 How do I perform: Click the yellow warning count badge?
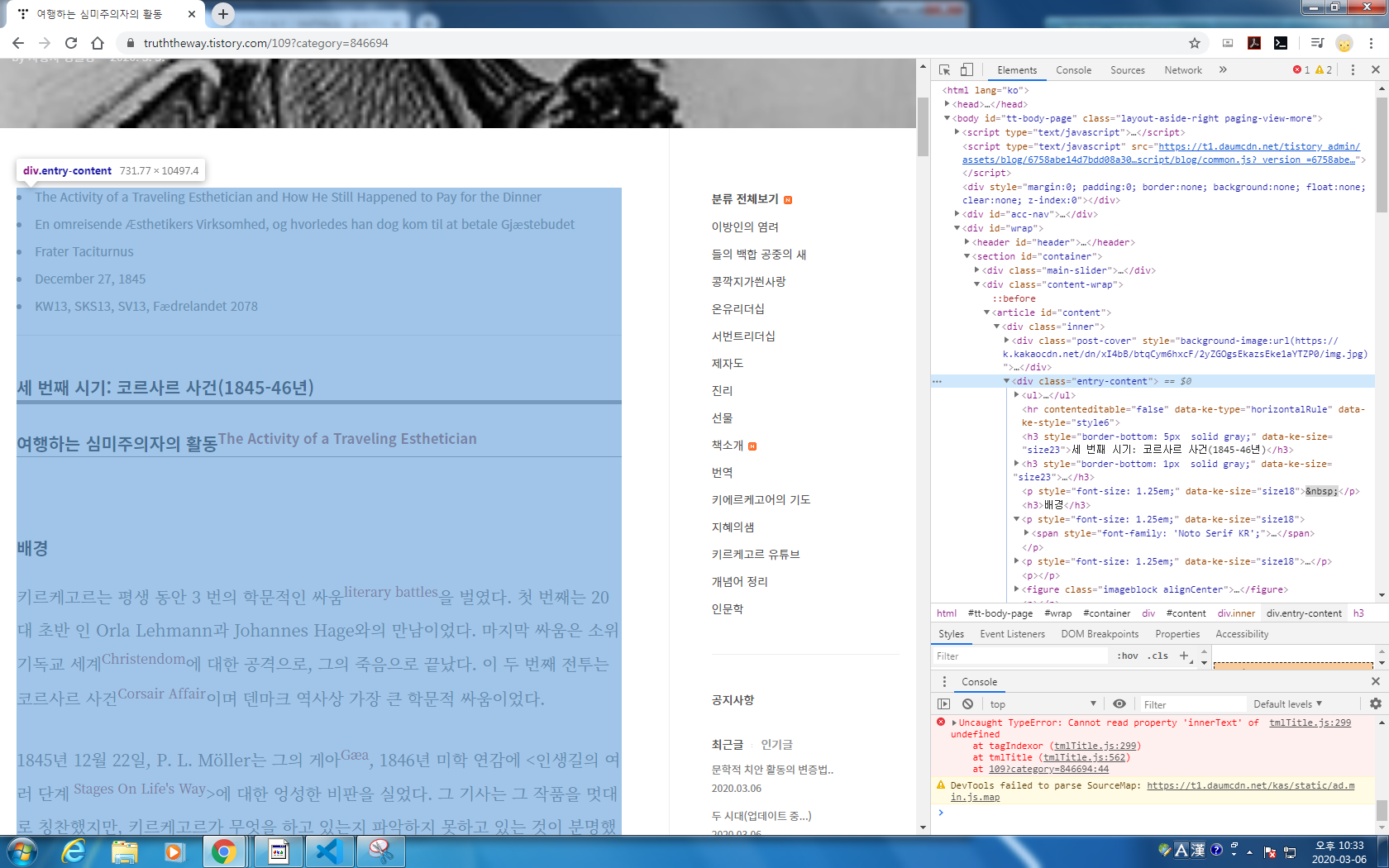click(1324, 70)
